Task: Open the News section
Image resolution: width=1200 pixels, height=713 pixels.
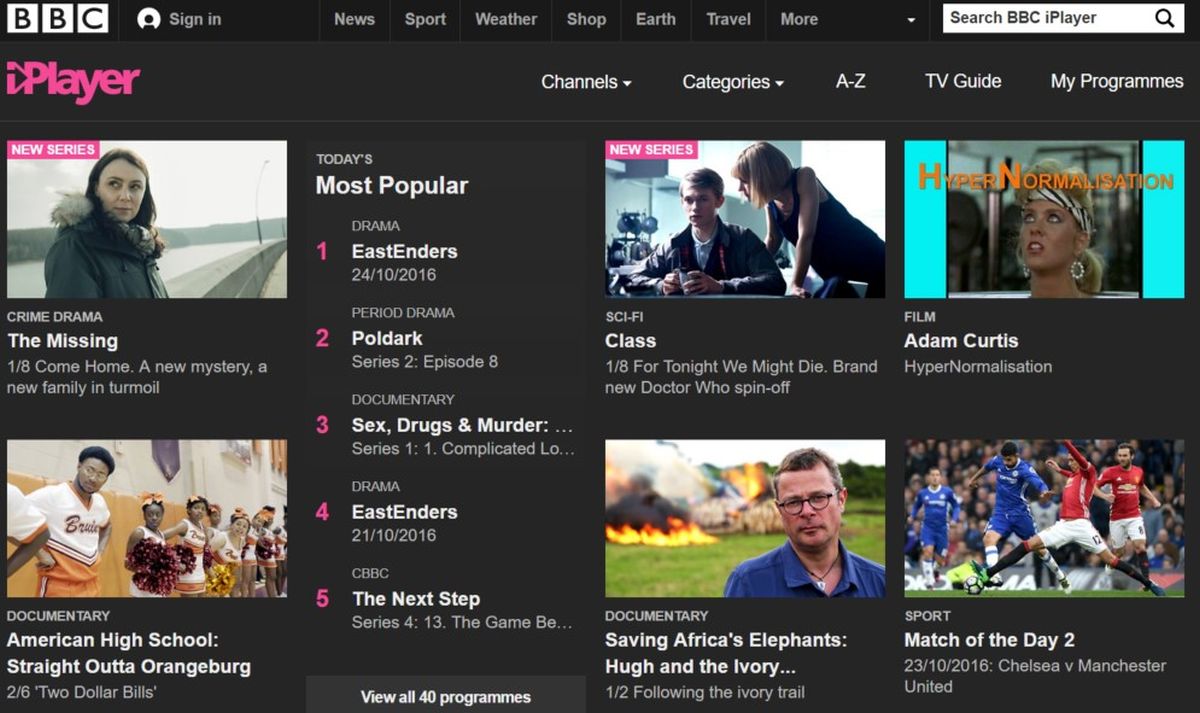Action: click(x=354, y=19)
